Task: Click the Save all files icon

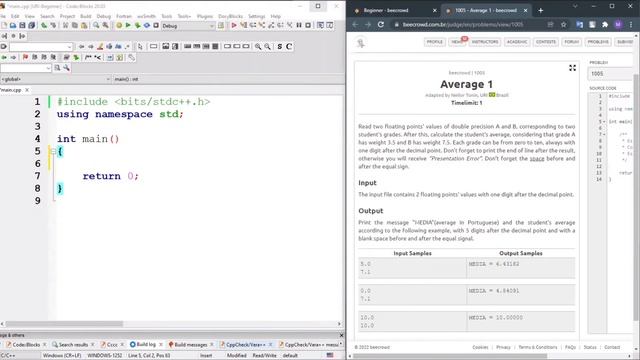Action: click(x=31, y=25)
